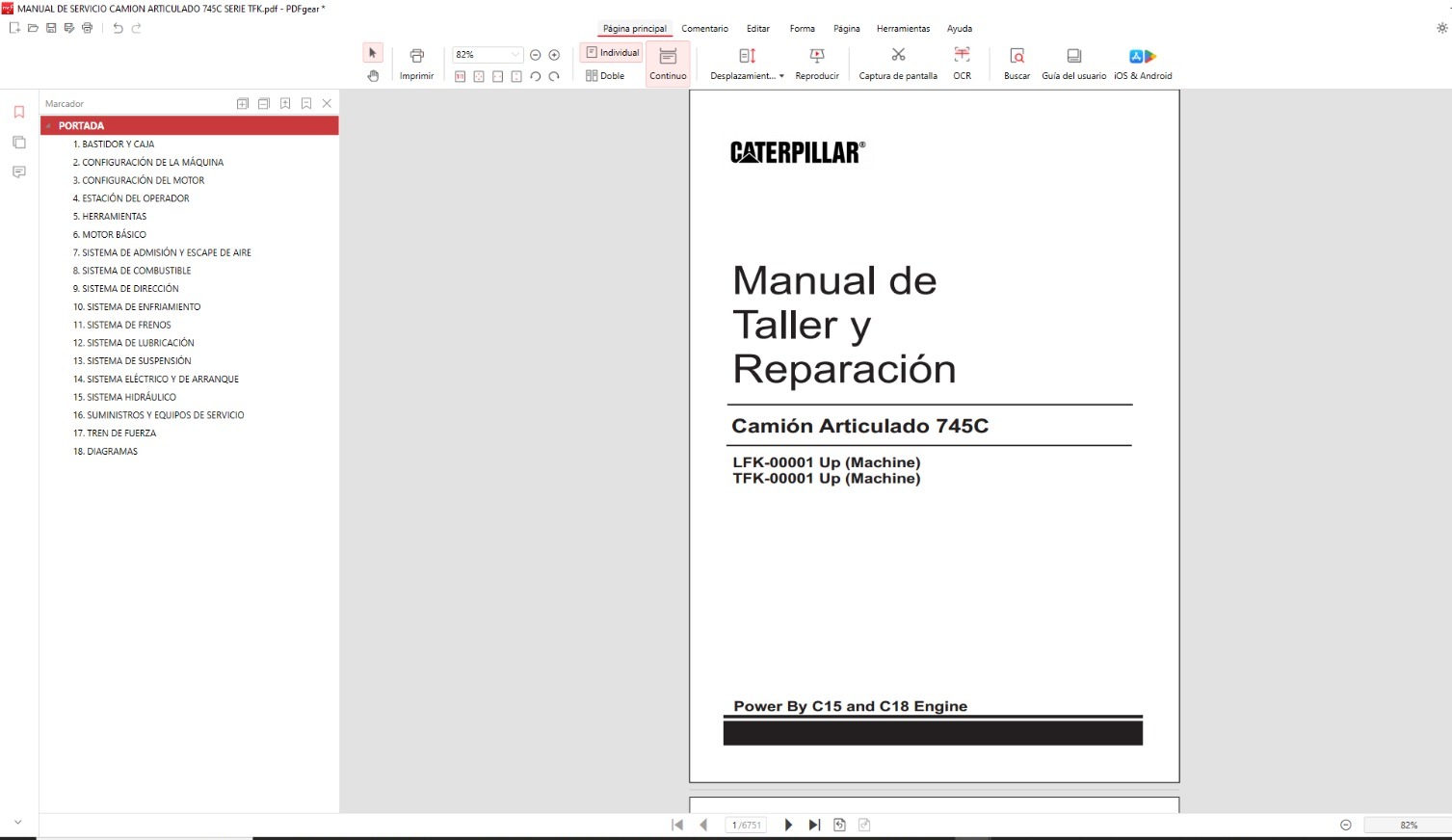Jump to bookmark 6. MOTOR BÁSICO
Image resolution: width=1452 pixels, height=840 pixels.
click(x=110, y=234)
